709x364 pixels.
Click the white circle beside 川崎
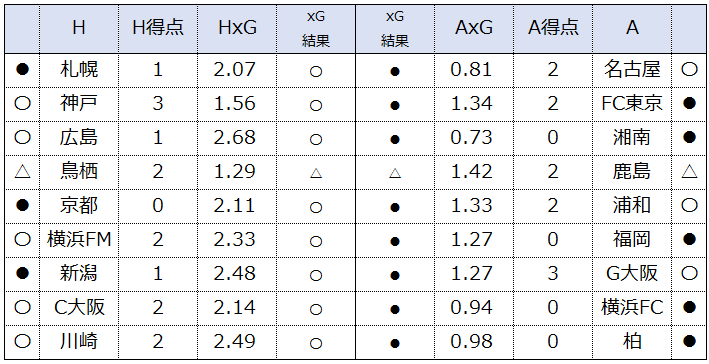coord(22,341)
